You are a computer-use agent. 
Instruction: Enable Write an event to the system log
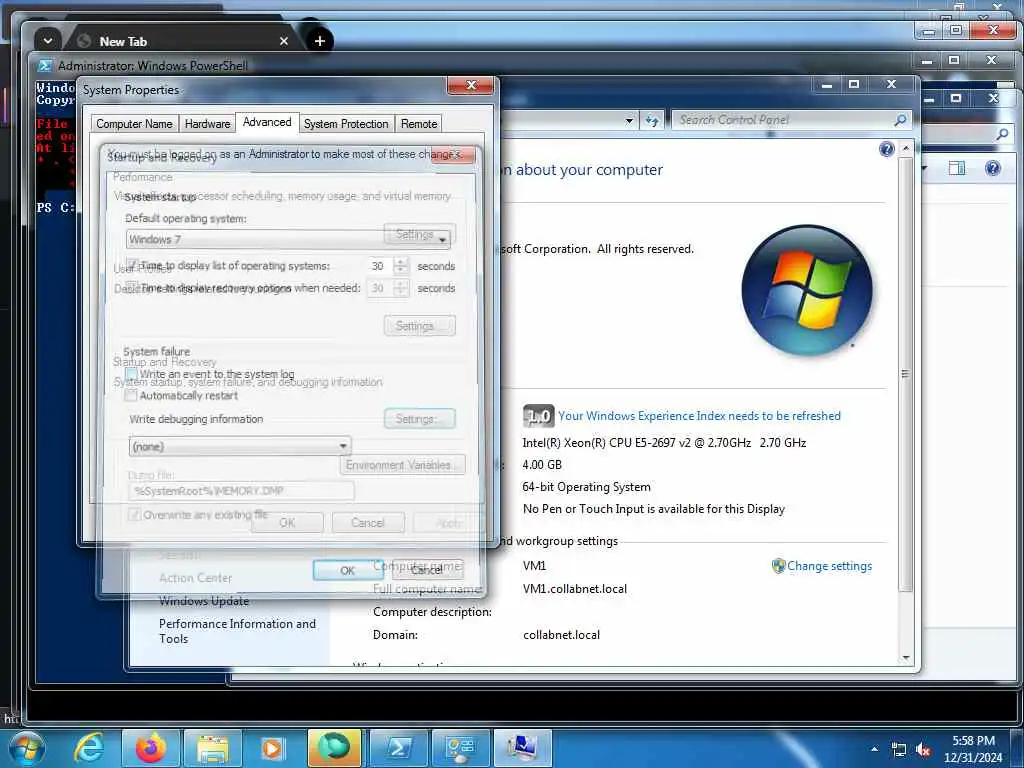tap(131, 374)
